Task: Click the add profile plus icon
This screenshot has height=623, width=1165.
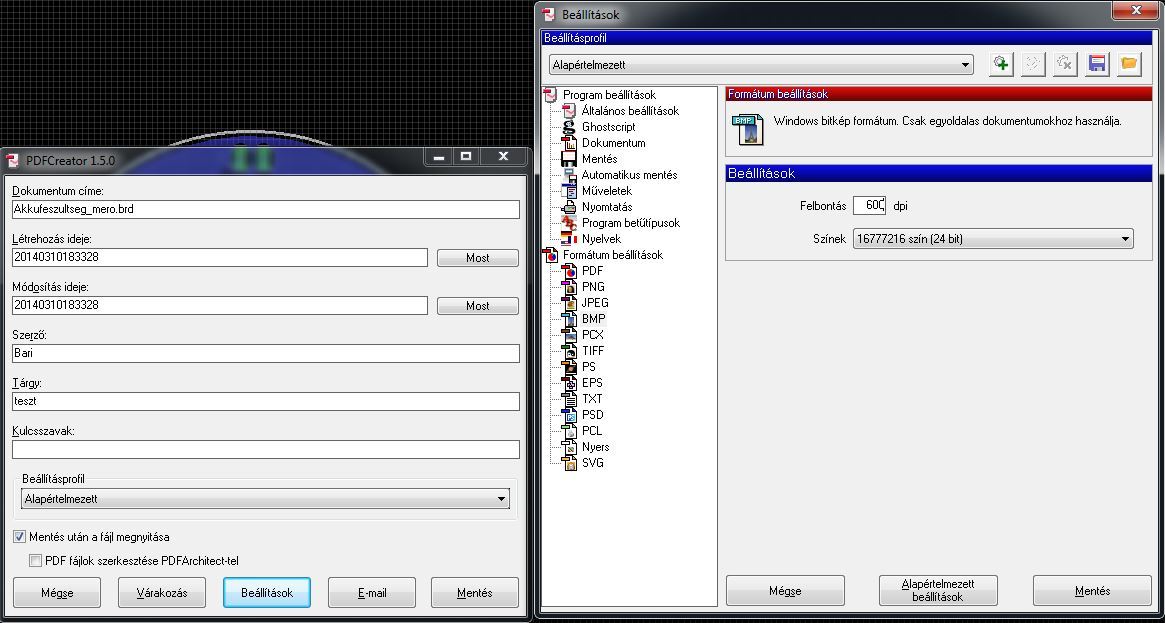Action: (x=1001, y=64)
